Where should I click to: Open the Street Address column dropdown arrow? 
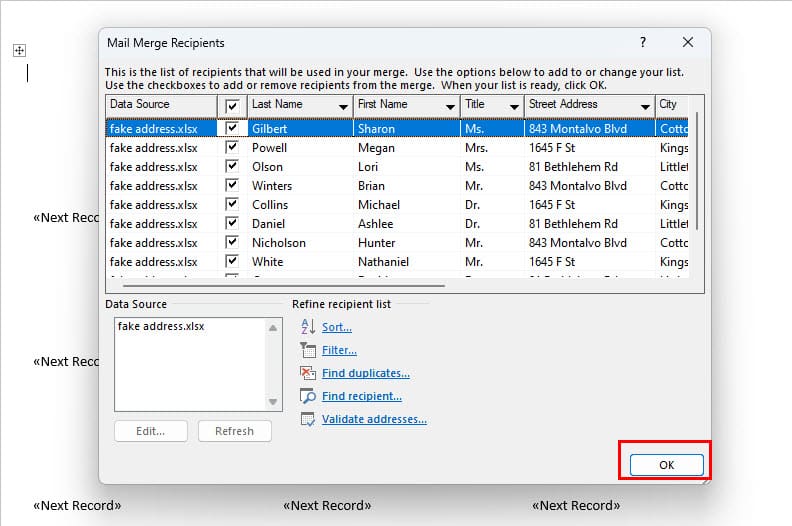click(x=645, y=107)
